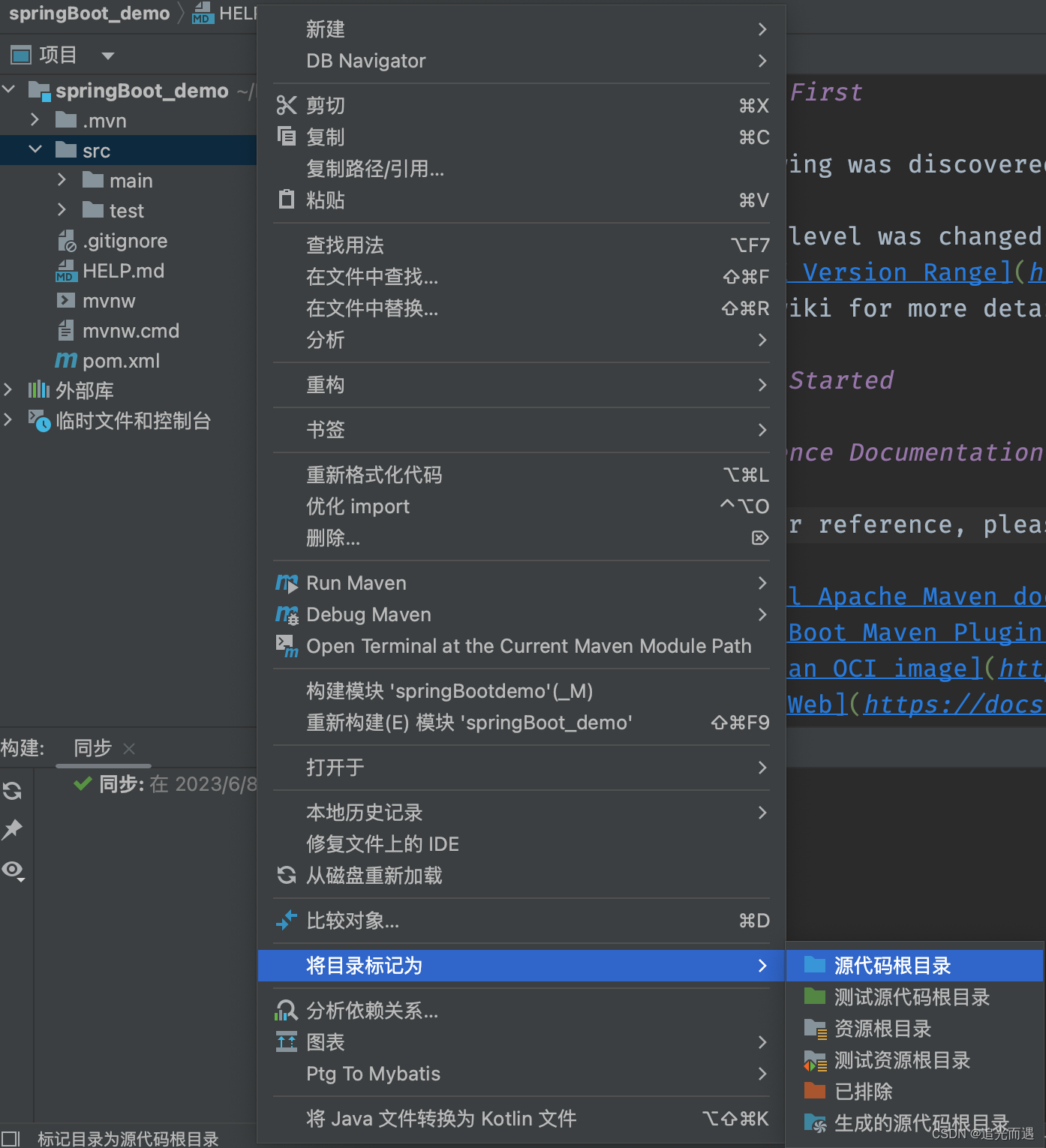Choose 在文件中查找... entry

(x=521, y=277)
